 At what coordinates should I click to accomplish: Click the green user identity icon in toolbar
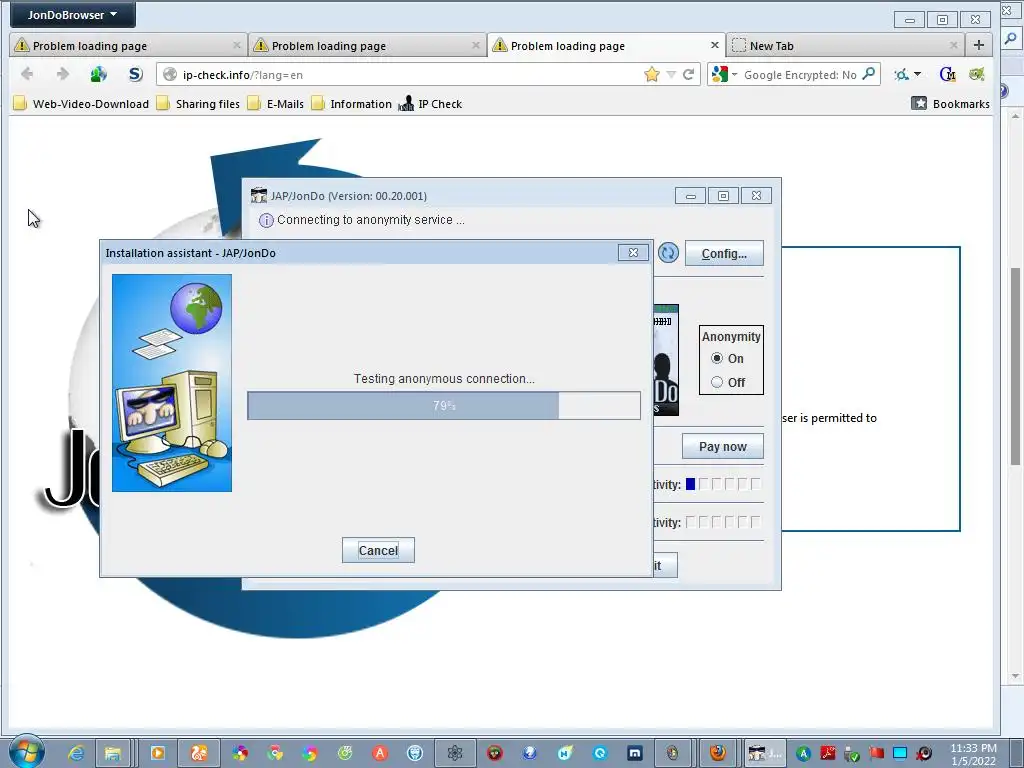coord(99,74)
